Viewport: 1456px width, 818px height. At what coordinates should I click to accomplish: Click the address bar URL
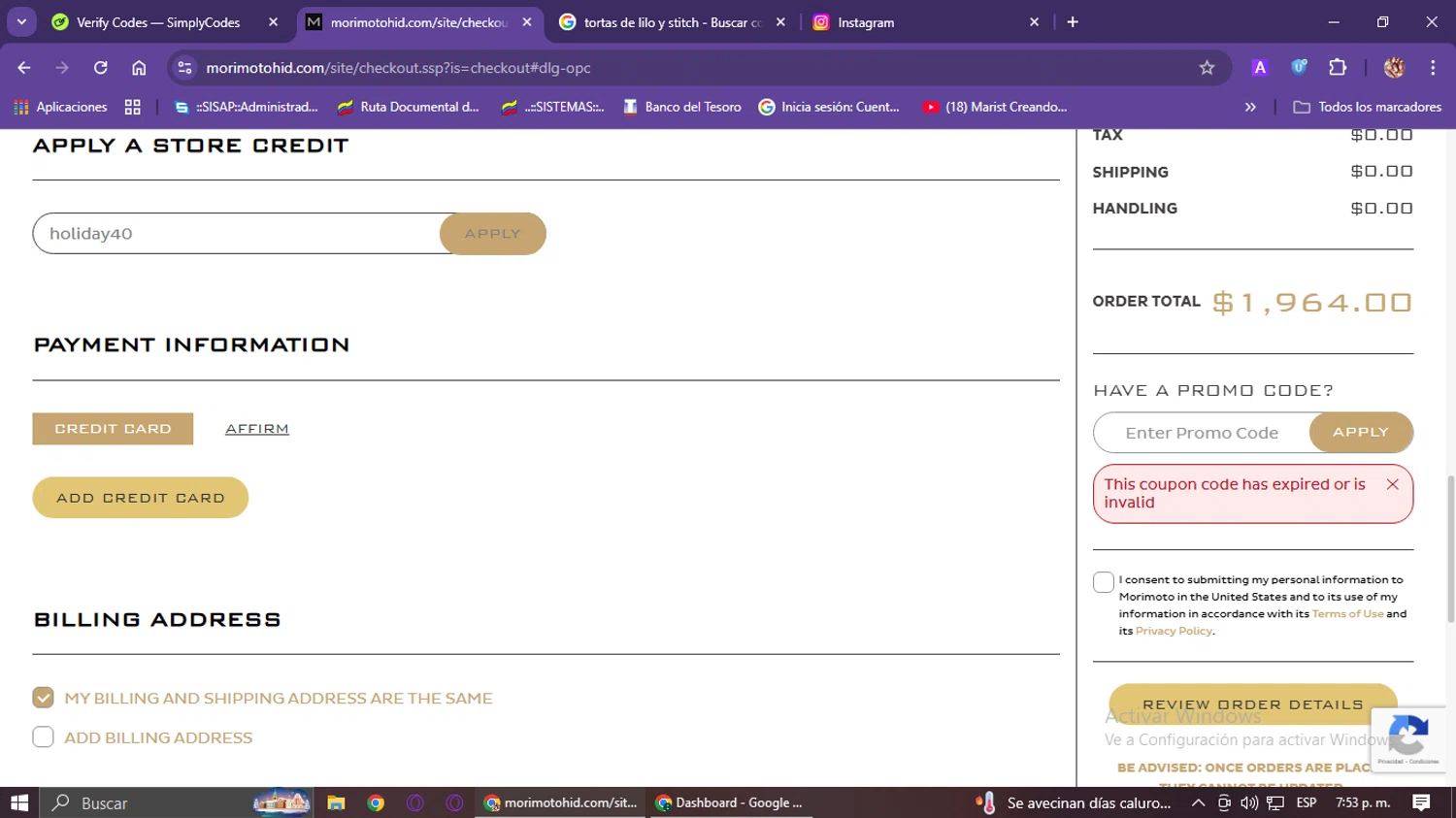point(398,68)
